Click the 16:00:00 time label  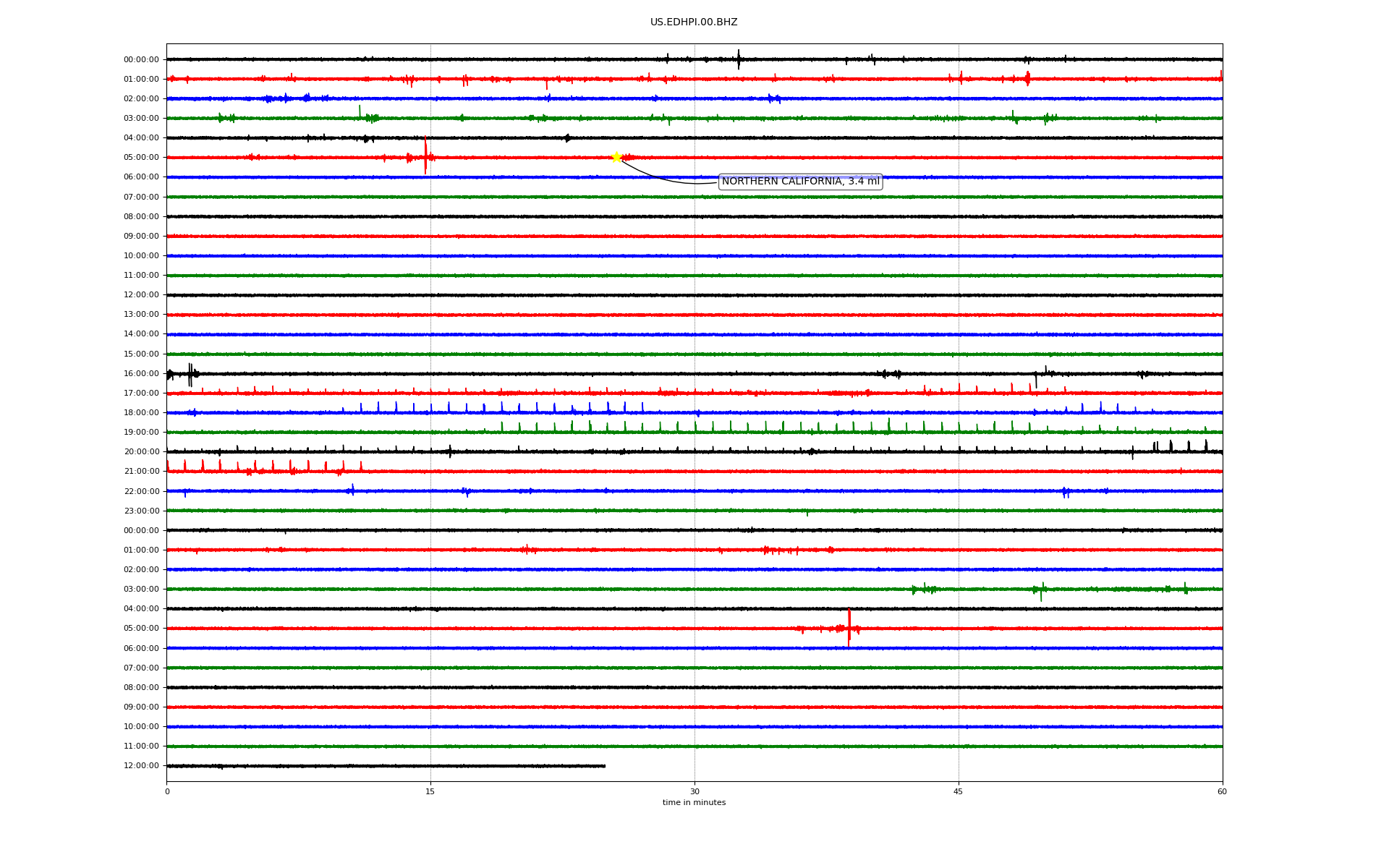pos(141,374)
